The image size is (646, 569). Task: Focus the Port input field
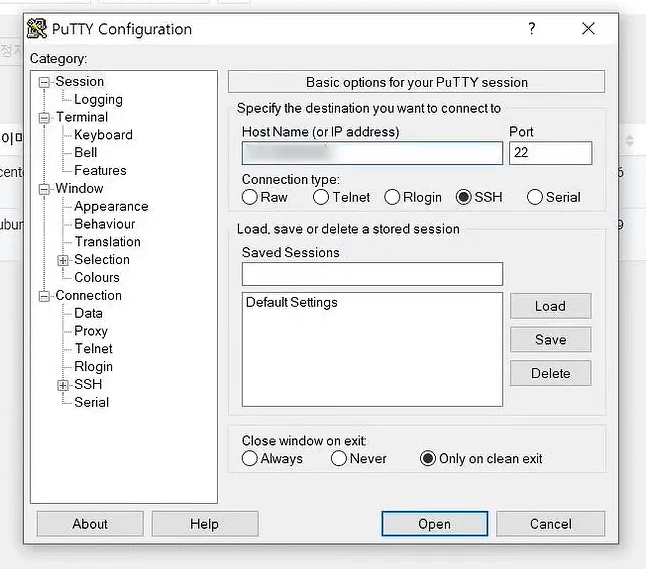pyautogui.click(x=550, y=153)
